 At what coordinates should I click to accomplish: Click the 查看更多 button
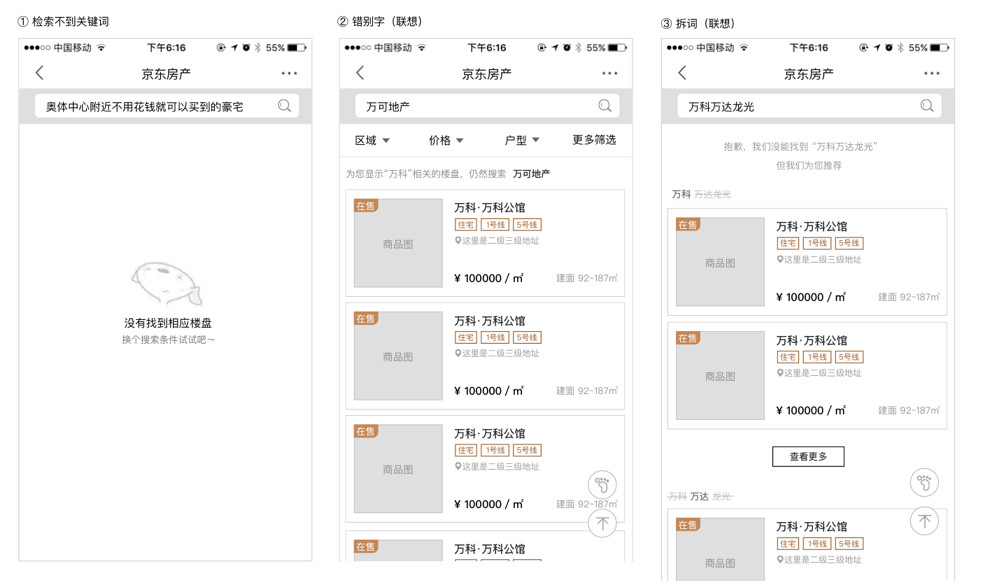point(808,456)
